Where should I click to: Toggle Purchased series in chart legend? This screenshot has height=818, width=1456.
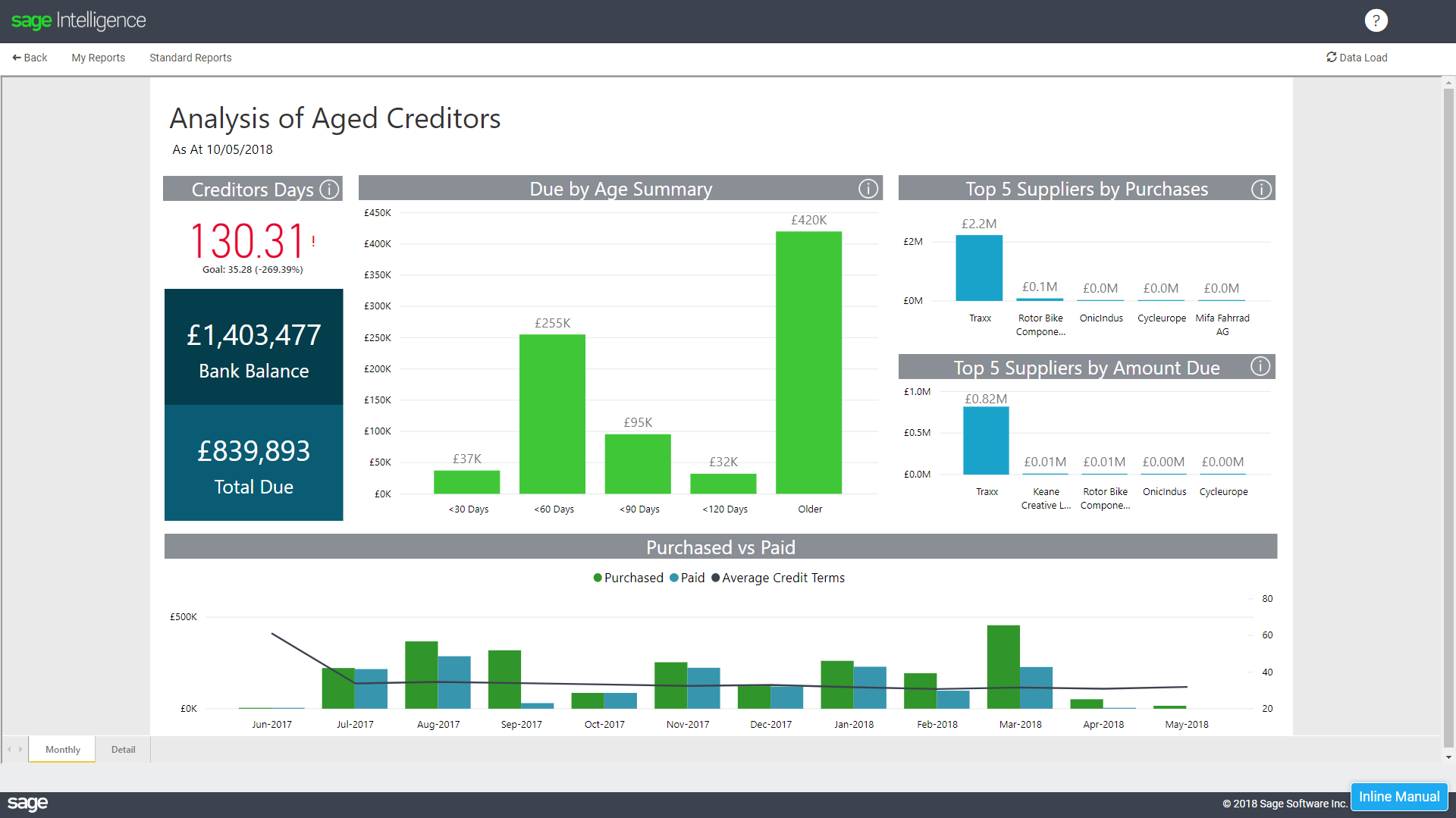tap(628, 578)
